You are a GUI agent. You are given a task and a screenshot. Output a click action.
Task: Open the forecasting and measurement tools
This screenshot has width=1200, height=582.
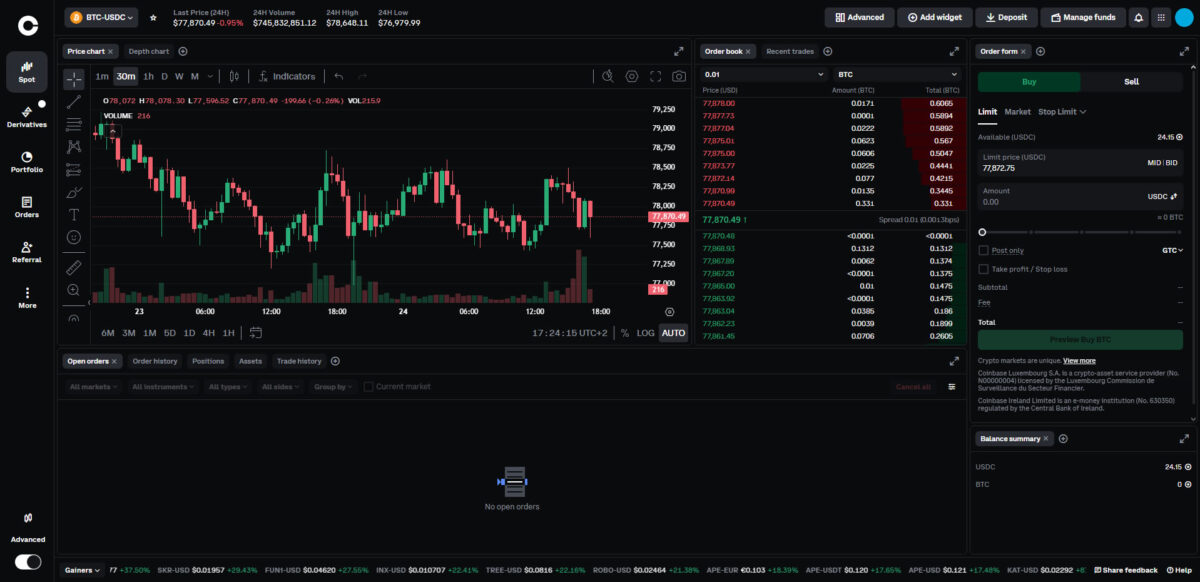click(x=74, y=169)
